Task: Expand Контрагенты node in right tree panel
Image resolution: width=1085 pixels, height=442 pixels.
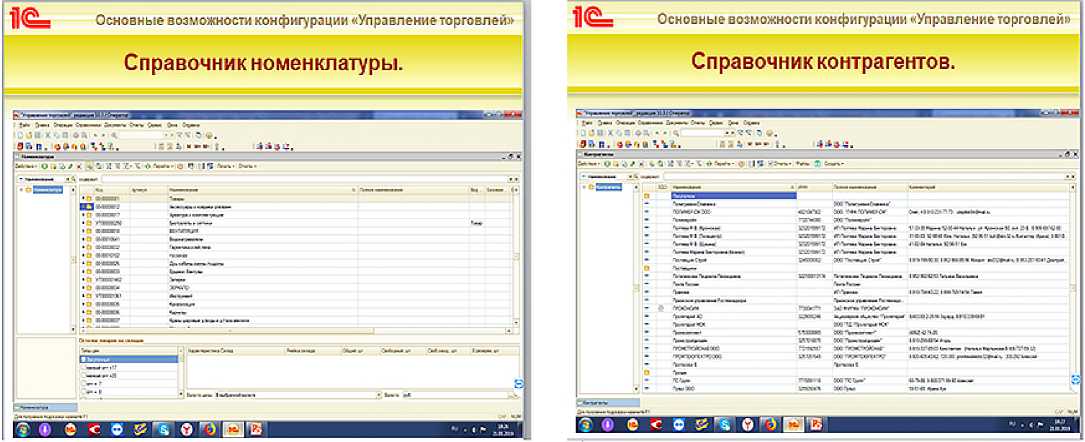Action: pyautogui.click(x=584, y=187)
